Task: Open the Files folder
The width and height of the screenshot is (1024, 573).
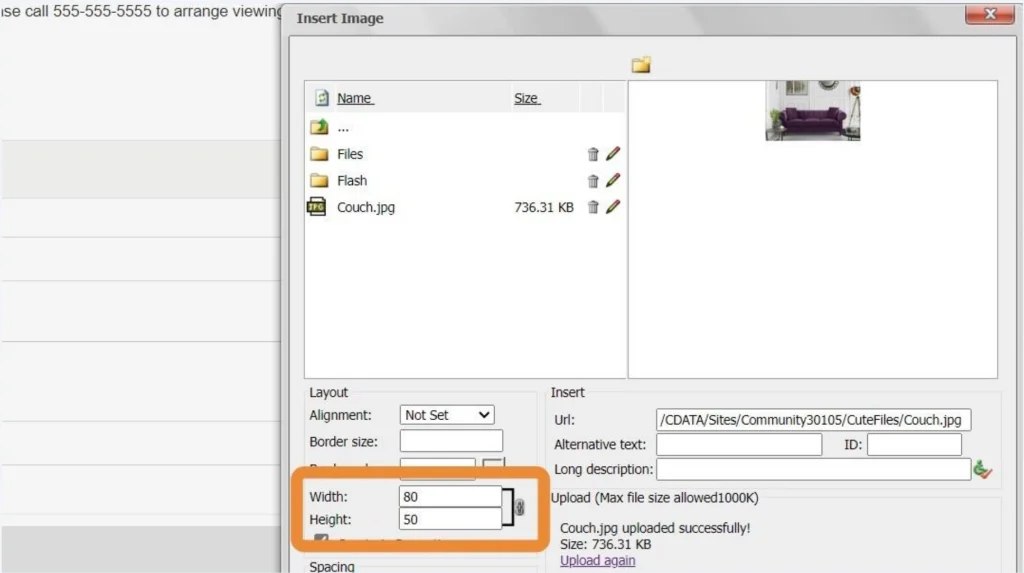Action: coord(350,154)
